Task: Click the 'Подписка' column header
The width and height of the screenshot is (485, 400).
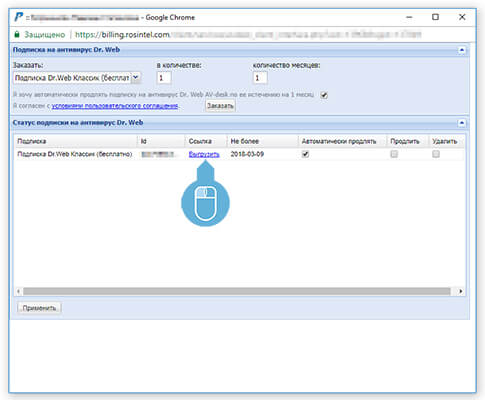Action: pyautogui.click(x=76, y=141)
